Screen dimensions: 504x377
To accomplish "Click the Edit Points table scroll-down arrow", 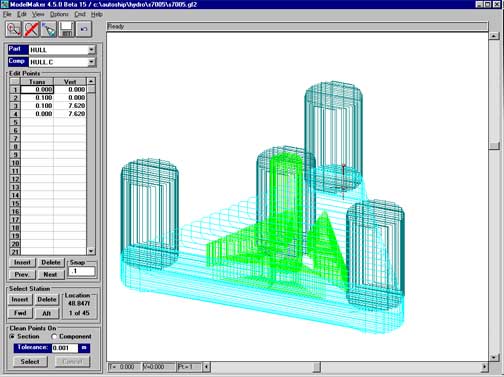I will pos(91,251).
